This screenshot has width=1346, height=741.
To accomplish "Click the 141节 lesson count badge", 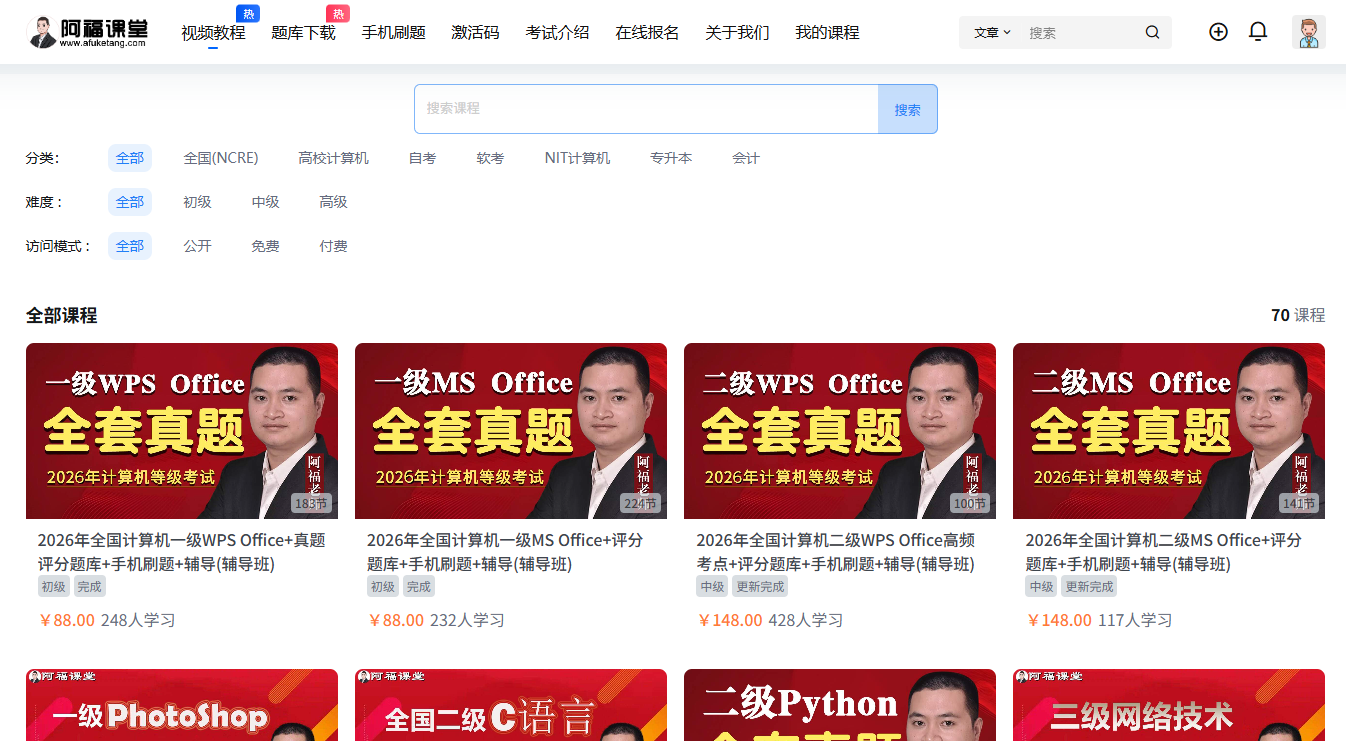I will (x=1298, y=503).
